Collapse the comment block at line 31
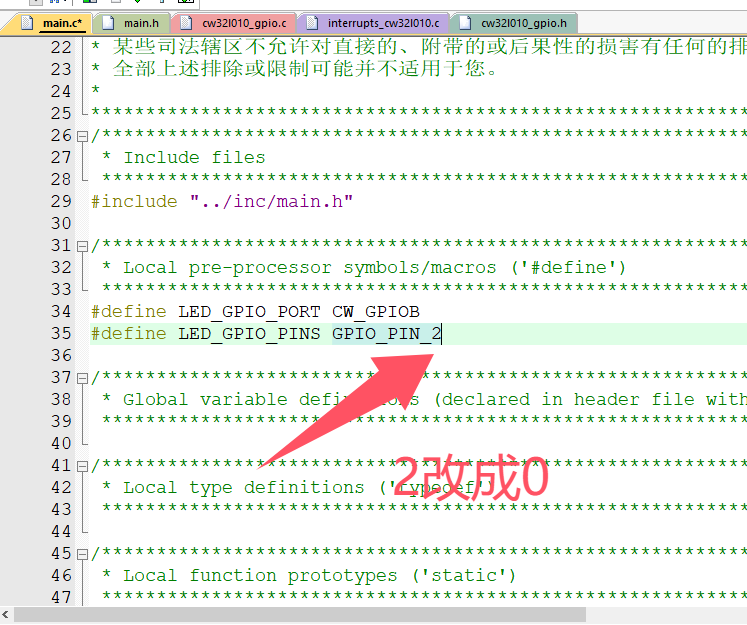The width and height of the screenshot is (747, 625). pos(83,245)
